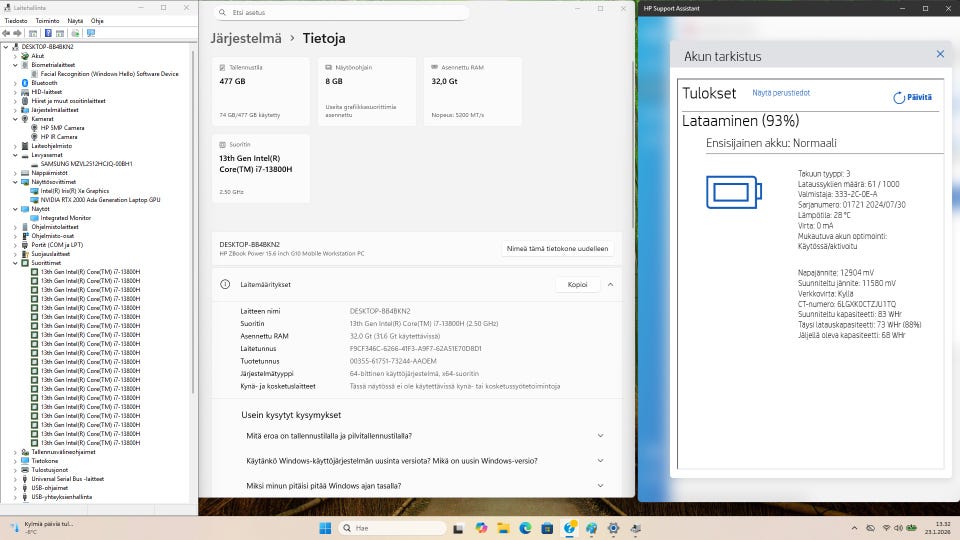
Task: Click the Tallennustila 477 GB card
Action: pos(261,91)
